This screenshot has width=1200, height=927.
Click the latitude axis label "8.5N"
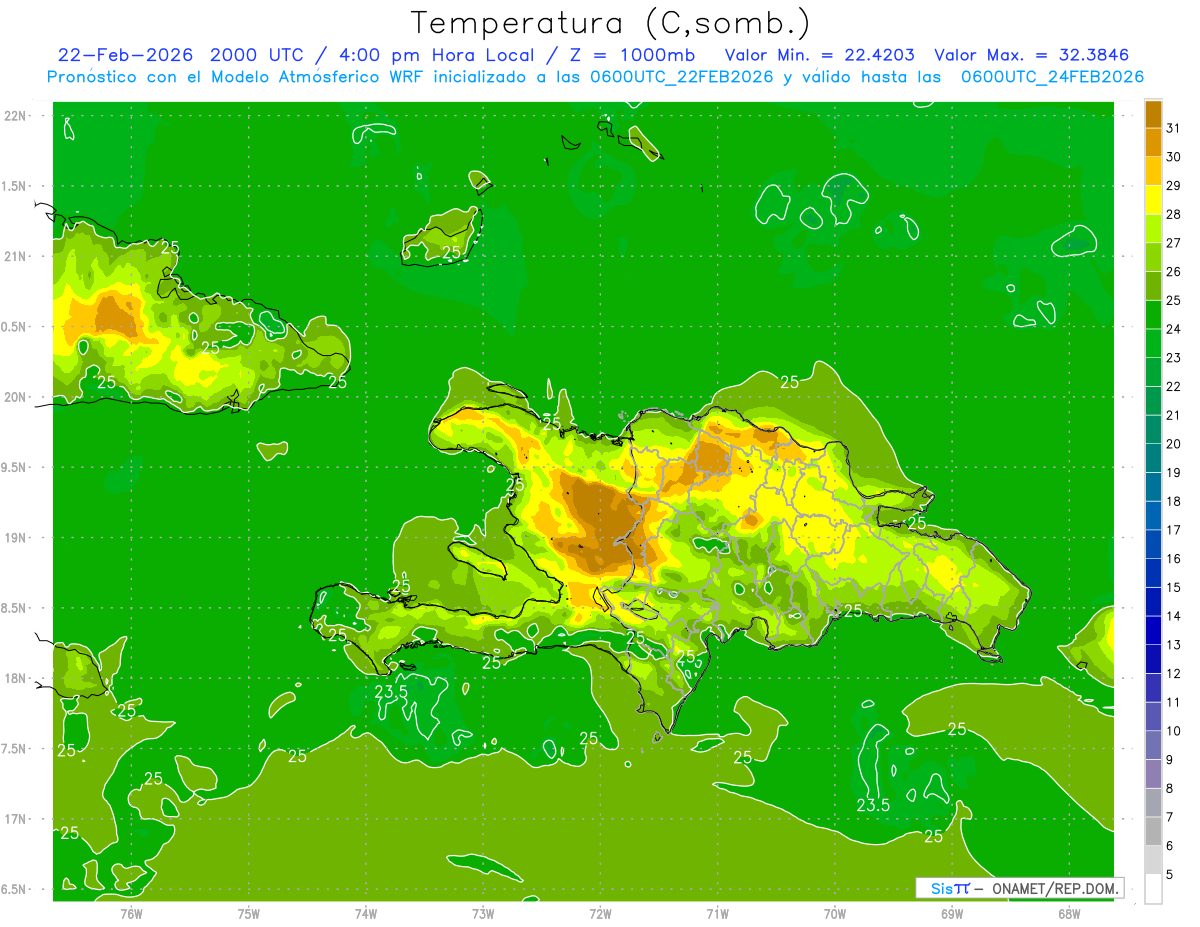click(x=13, y=608)
